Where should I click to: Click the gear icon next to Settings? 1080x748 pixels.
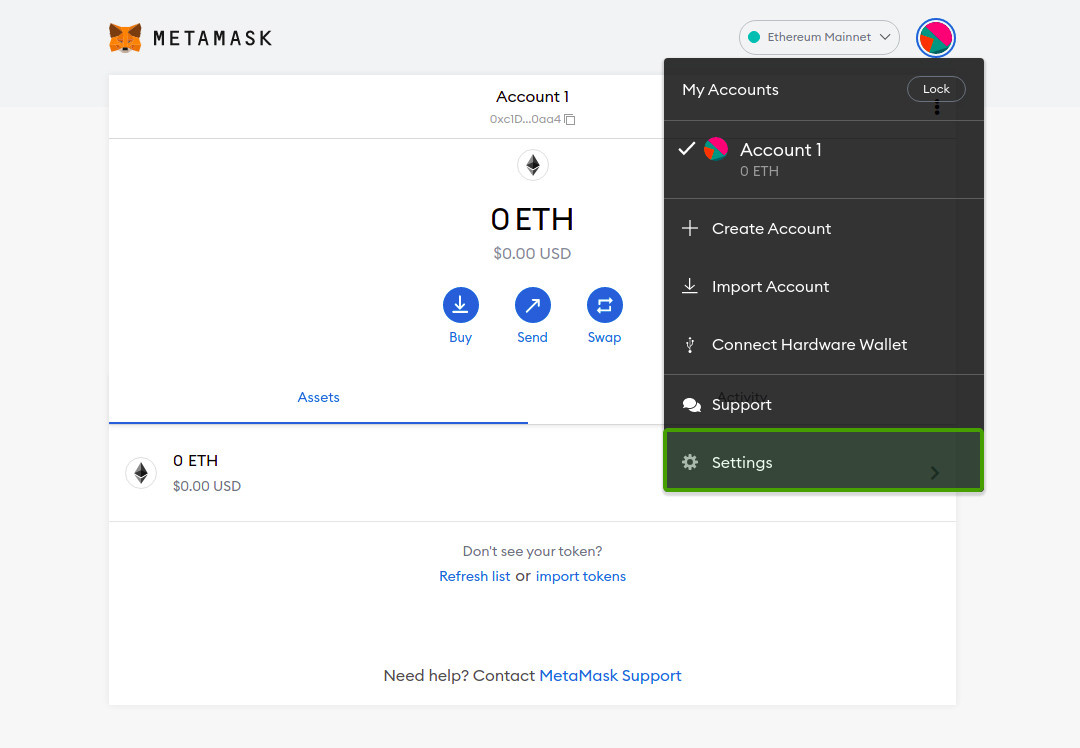689,462
